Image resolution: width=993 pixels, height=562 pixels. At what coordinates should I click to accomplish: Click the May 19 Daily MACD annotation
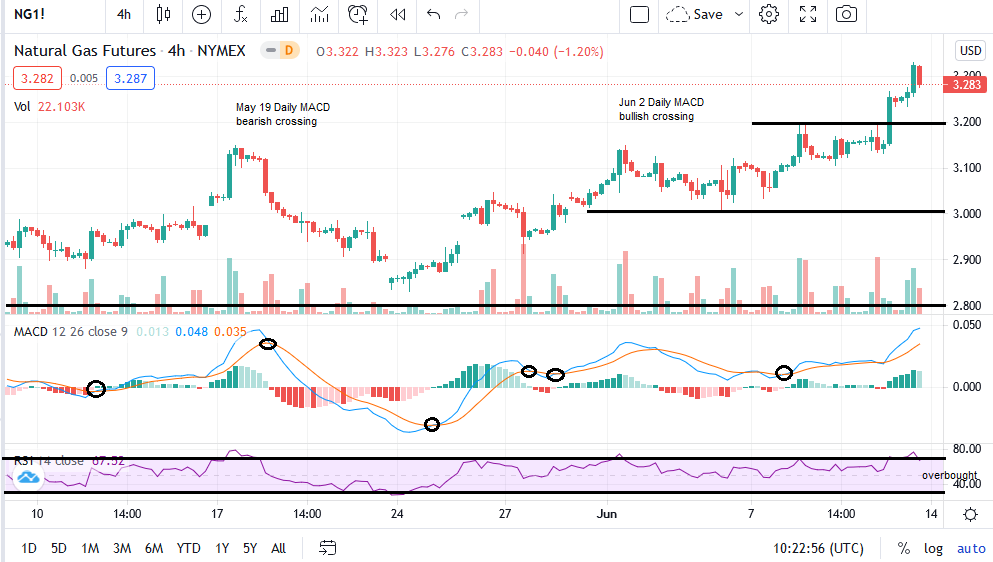pyautogui.click(x=283, y=114)
